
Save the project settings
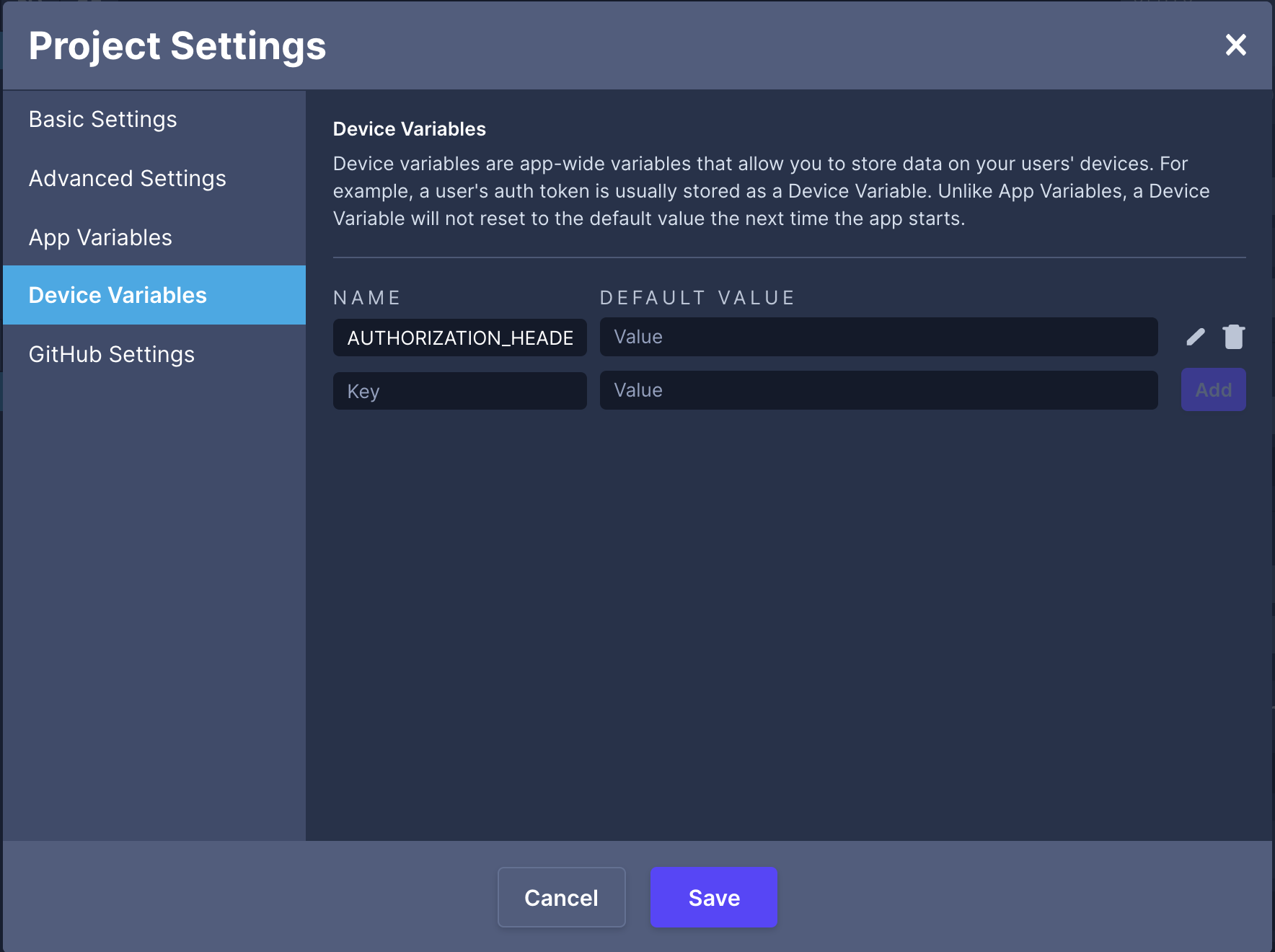tap(714, 897)
